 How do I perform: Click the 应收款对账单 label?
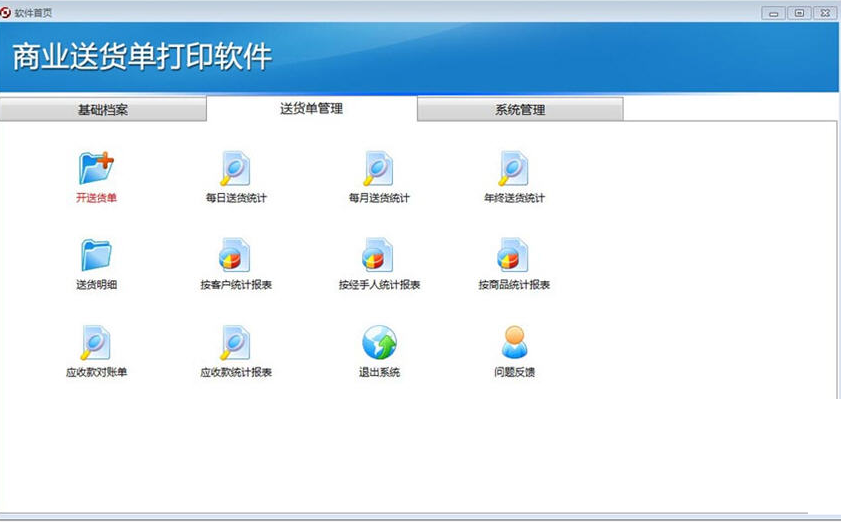(x=97, y=372)
